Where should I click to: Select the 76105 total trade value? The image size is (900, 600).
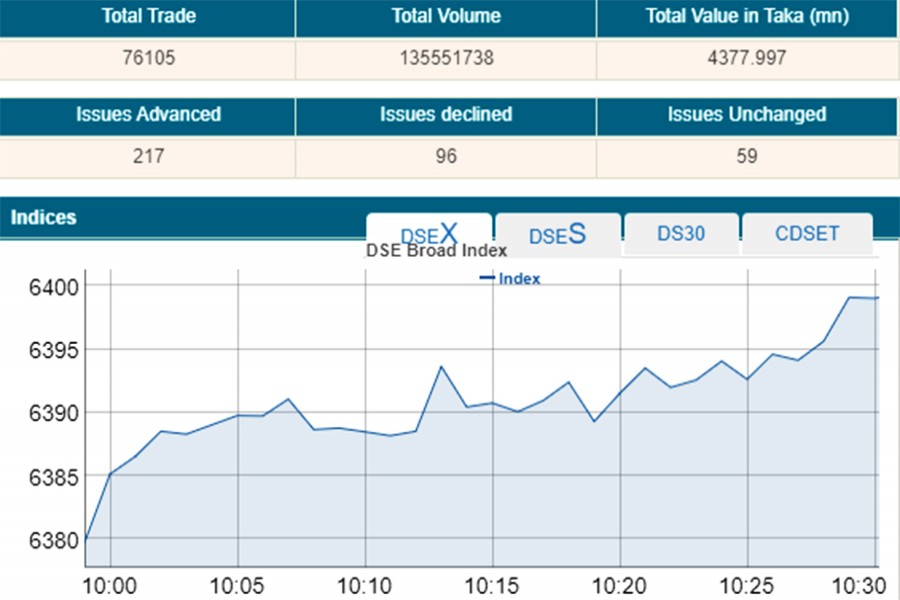[148, 58]
